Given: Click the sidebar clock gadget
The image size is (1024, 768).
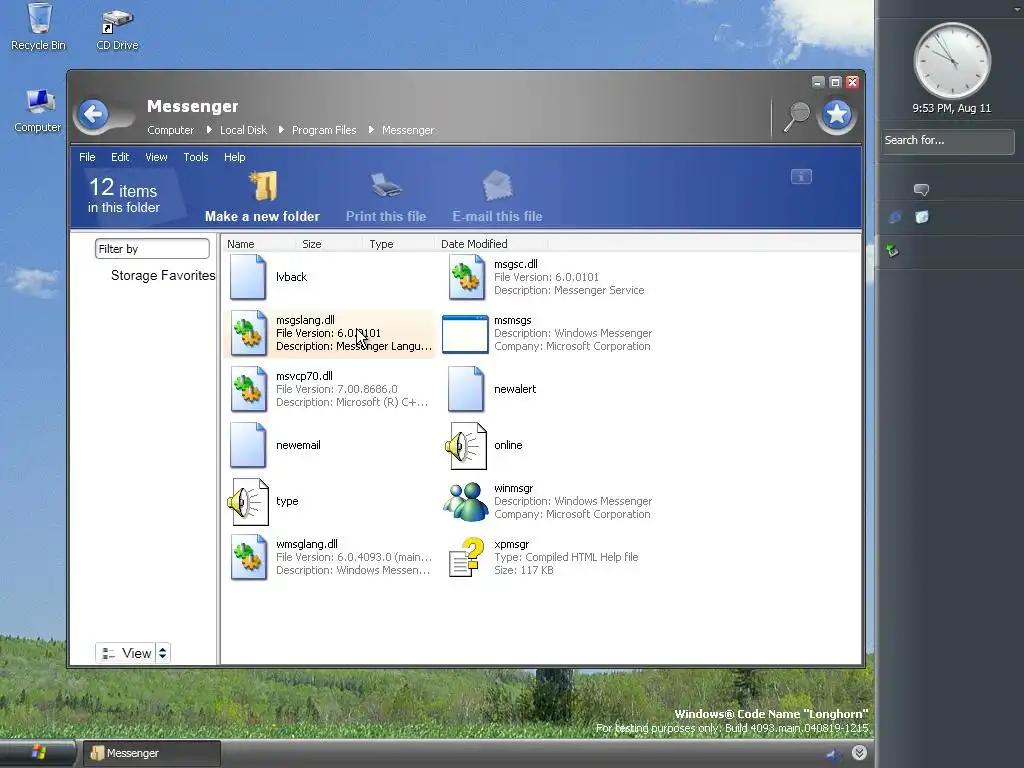Looking at the screenshot, I should [x=952, y=60].
